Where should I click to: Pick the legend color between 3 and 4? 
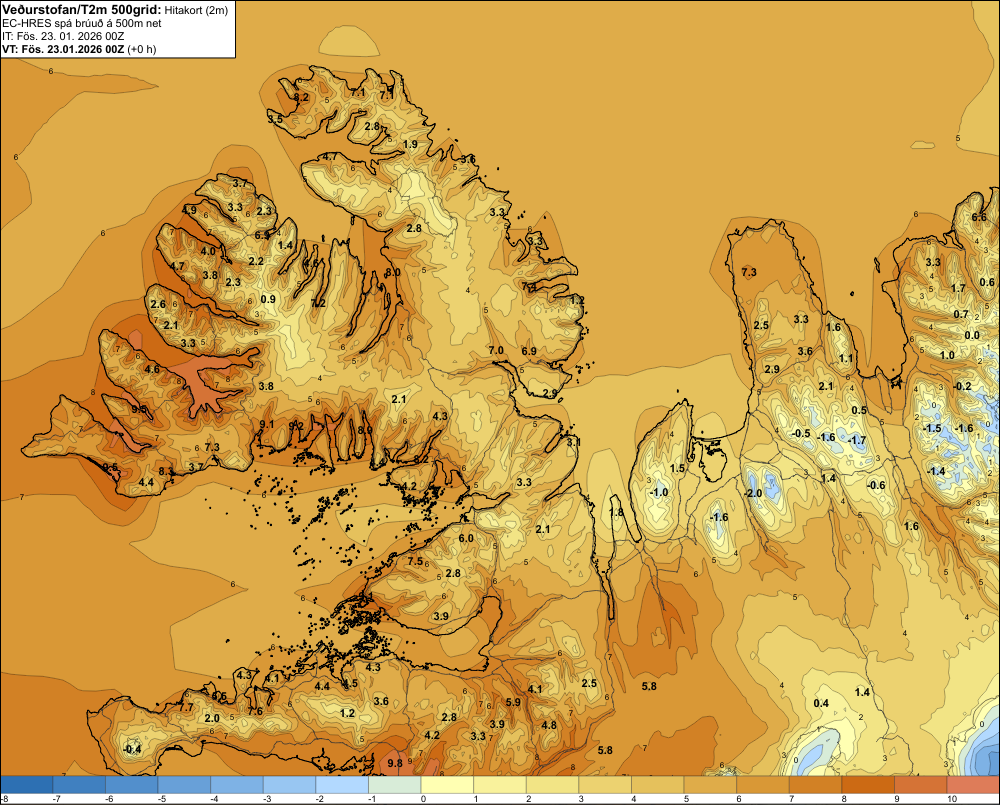coord(605,784)
